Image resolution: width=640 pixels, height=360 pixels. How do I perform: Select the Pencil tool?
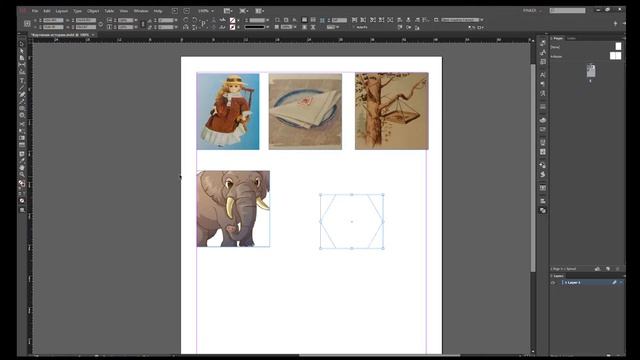coord(22,101)
